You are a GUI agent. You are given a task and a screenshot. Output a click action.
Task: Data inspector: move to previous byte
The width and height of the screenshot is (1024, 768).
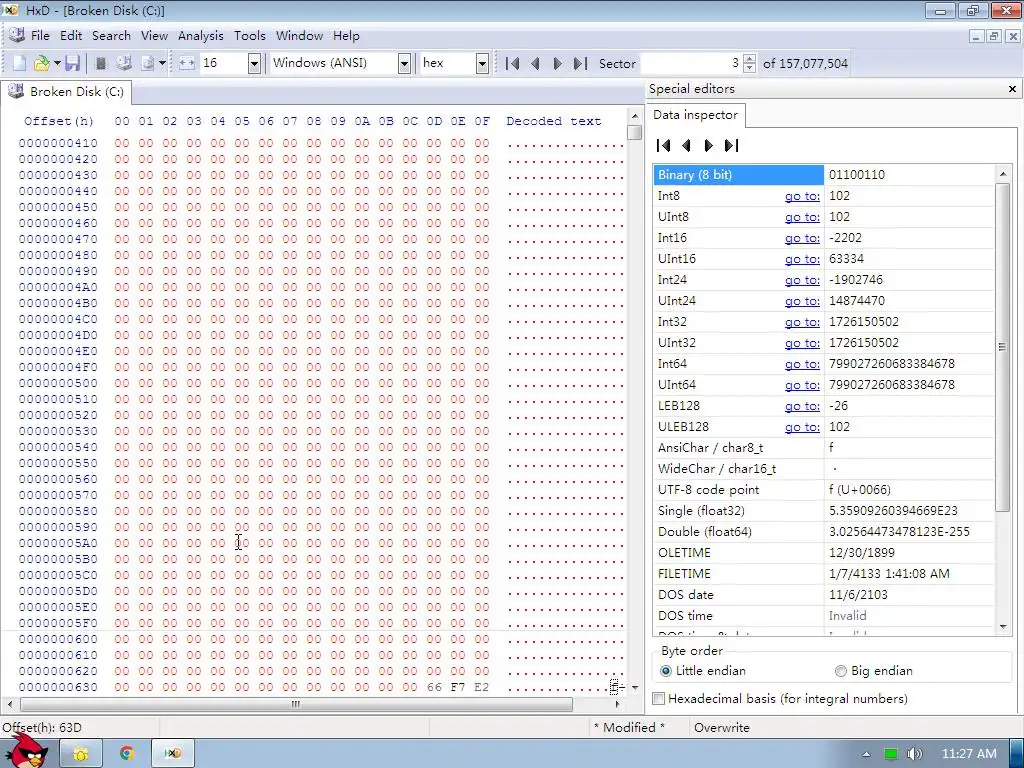(686, 146)
